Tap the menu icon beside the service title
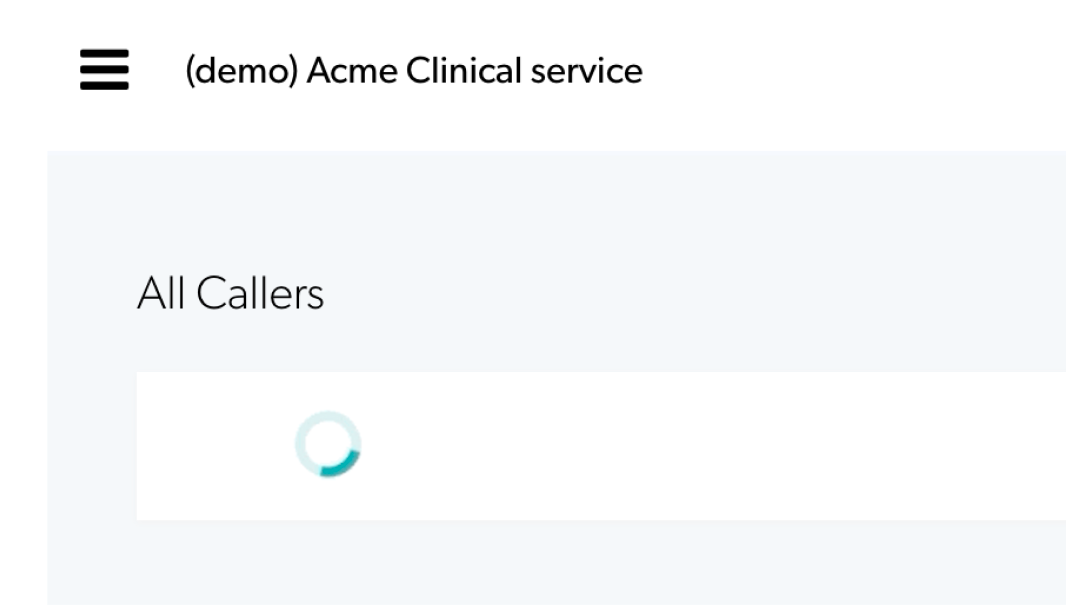 point(103,72)
